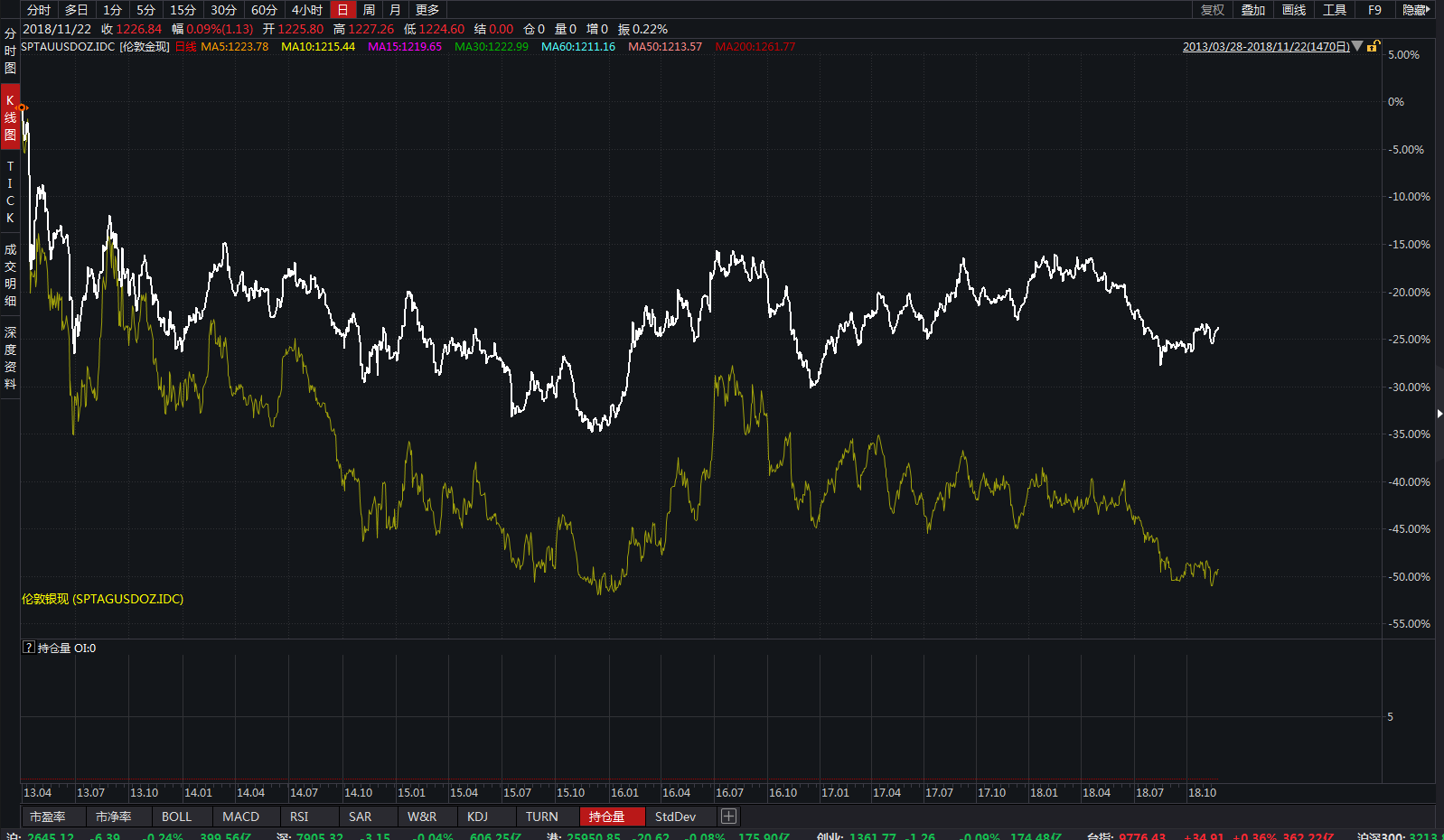
Task: Open the 深度资料 sidebar tab
Action: (10, 358)
